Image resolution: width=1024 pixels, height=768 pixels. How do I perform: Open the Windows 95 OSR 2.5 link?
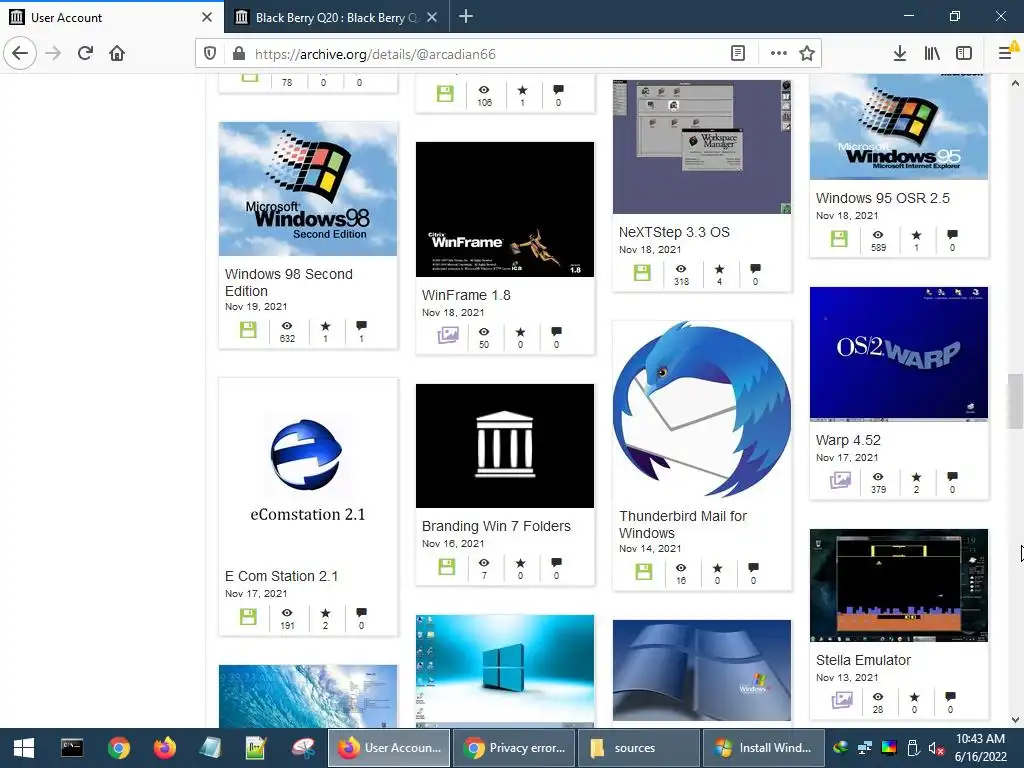[x=882, y=198]
